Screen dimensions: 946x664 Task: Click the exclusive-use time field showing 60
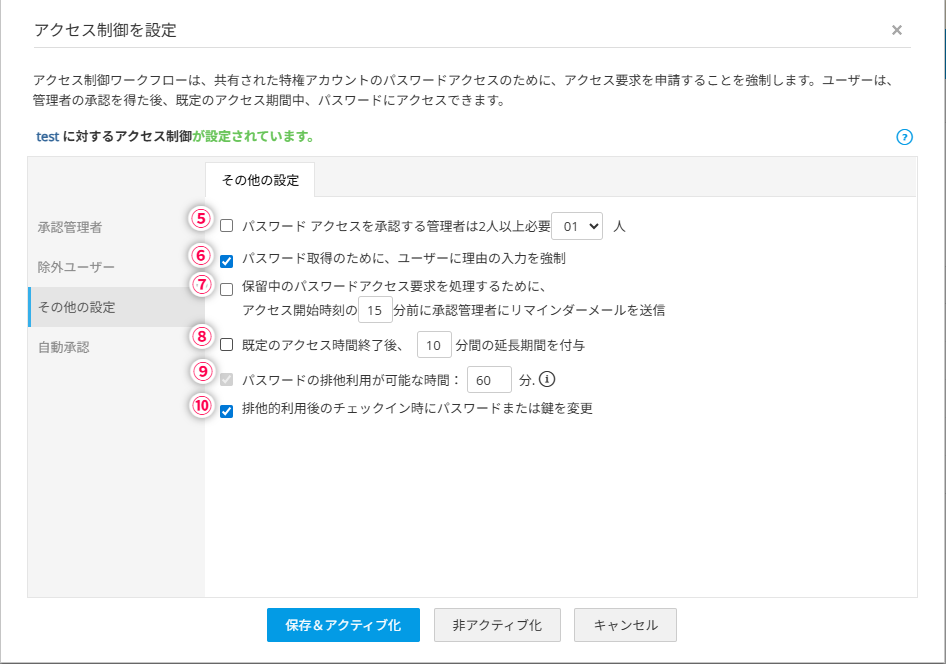[x=489, y=380]
